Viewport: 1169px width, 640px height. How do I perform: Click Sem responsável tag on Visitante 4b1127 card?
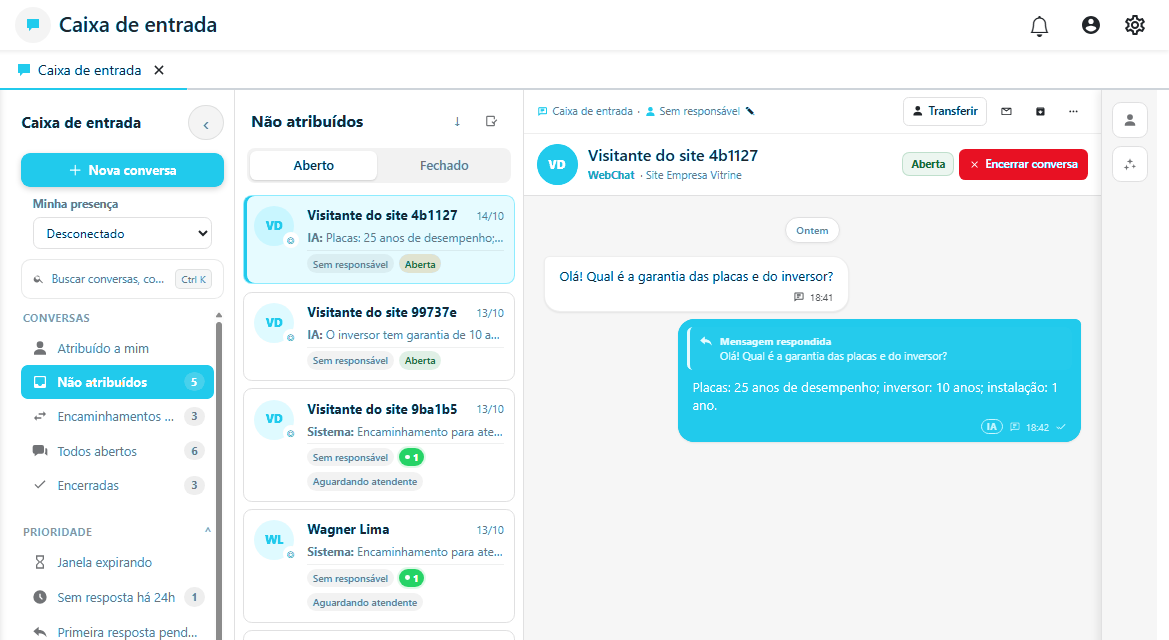(x=350, y=265)
